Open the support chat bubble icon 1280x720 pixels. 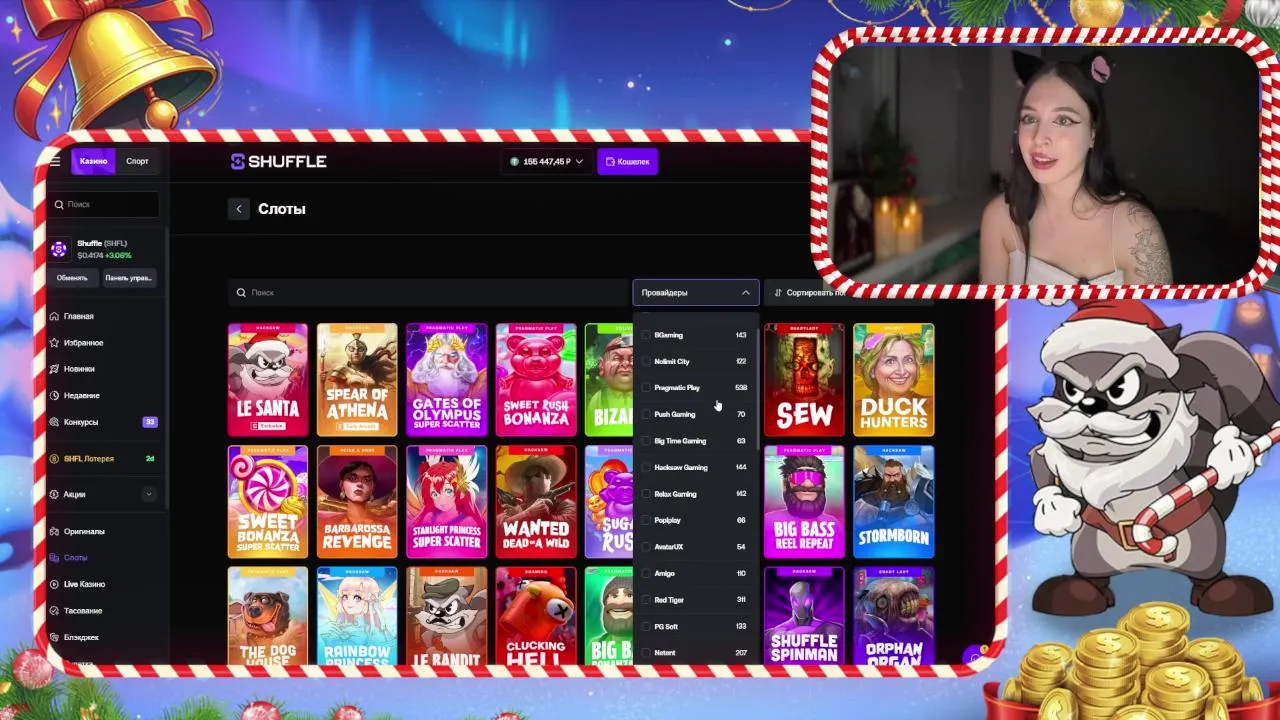(975, 656)
